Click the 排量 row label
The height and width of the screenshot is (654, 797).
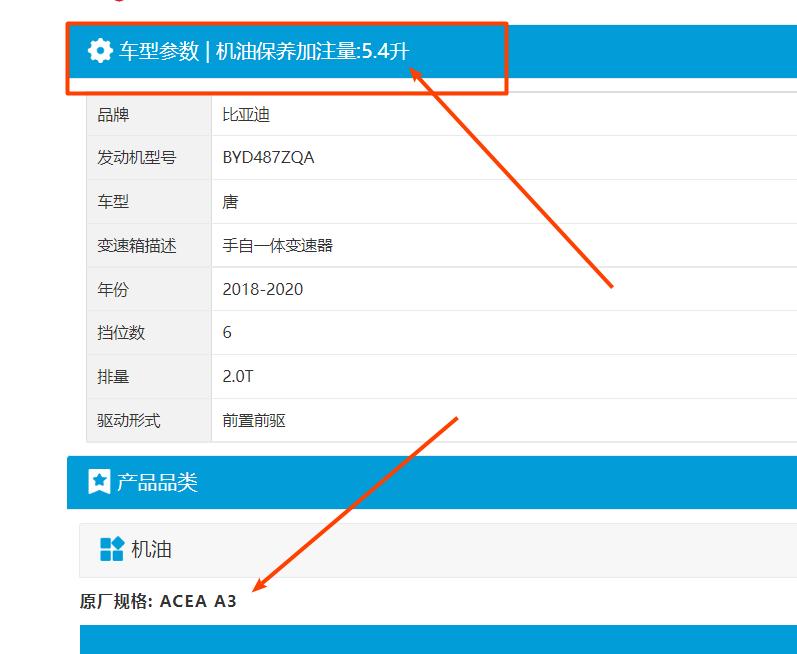tap(113, 377)
